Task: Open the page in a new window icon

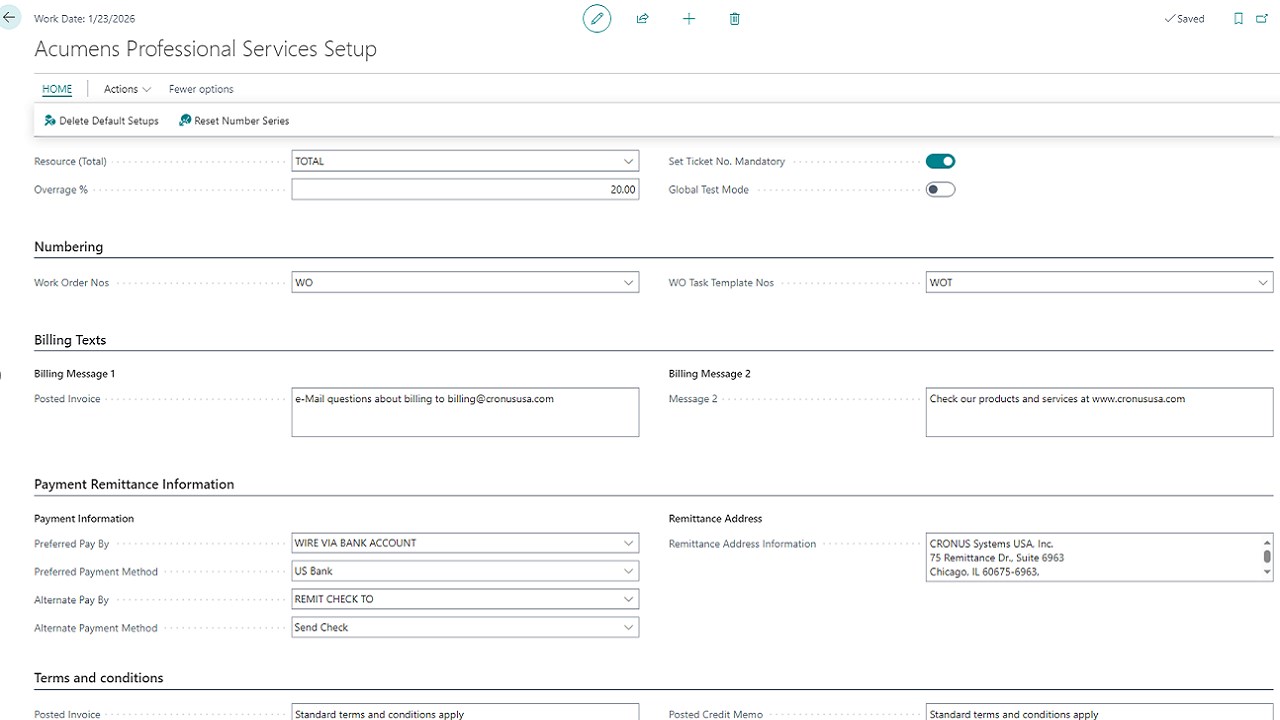Action: (x=1262, y=18)
